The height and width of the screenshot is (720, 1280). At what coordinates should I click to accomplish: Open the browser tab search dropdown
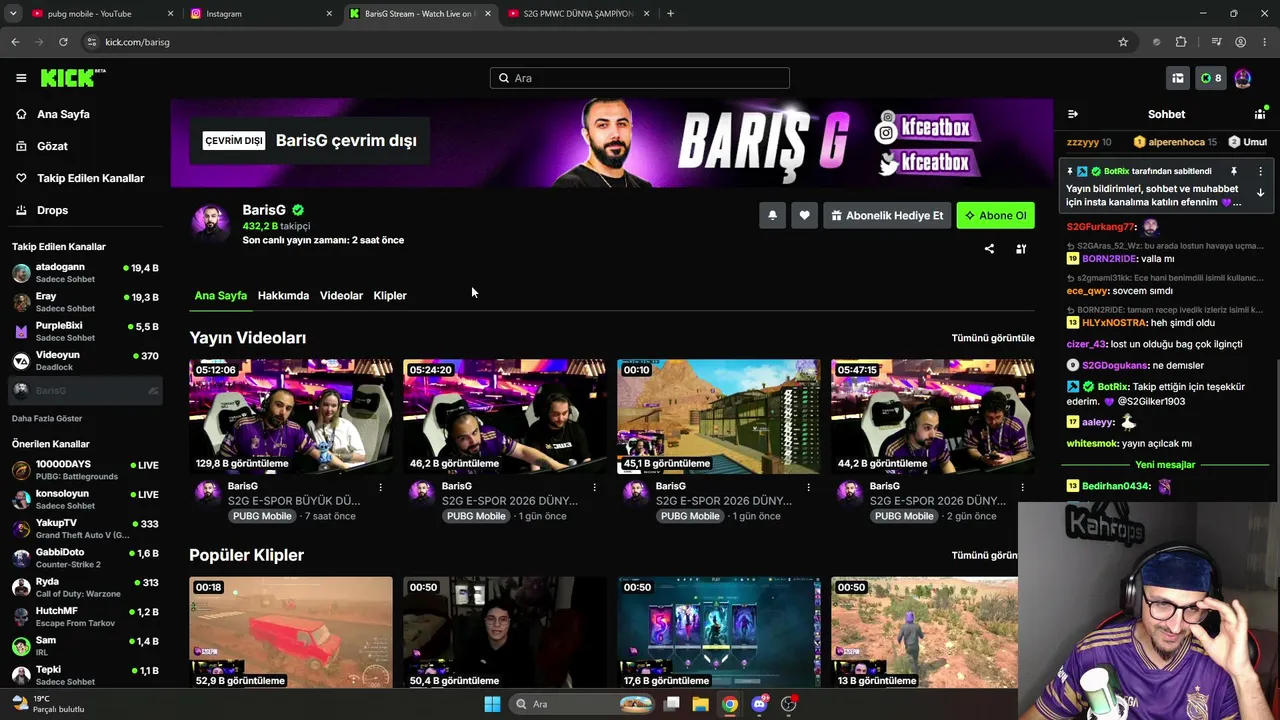pos(12,14)
